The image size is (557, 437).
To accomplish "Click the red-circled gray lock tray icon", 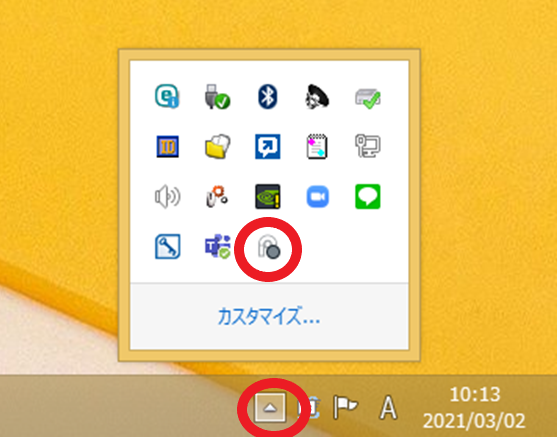I will [269, 246].
